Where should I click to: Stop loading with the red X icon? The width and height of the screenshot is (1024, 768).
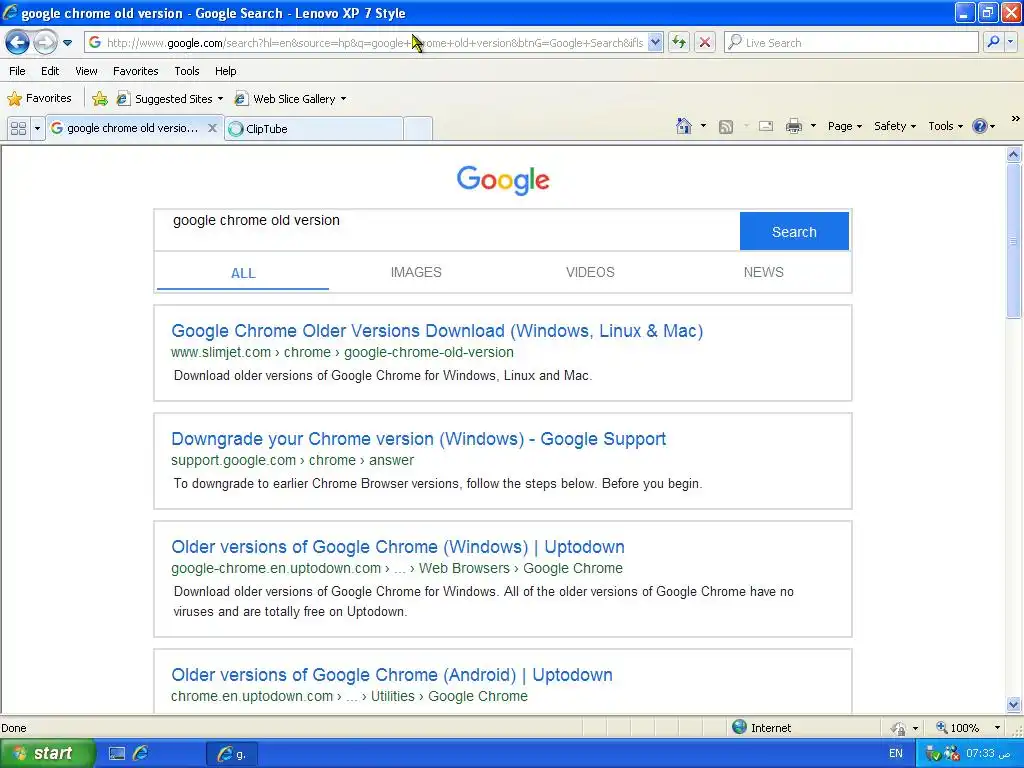(x=705, y=43)
